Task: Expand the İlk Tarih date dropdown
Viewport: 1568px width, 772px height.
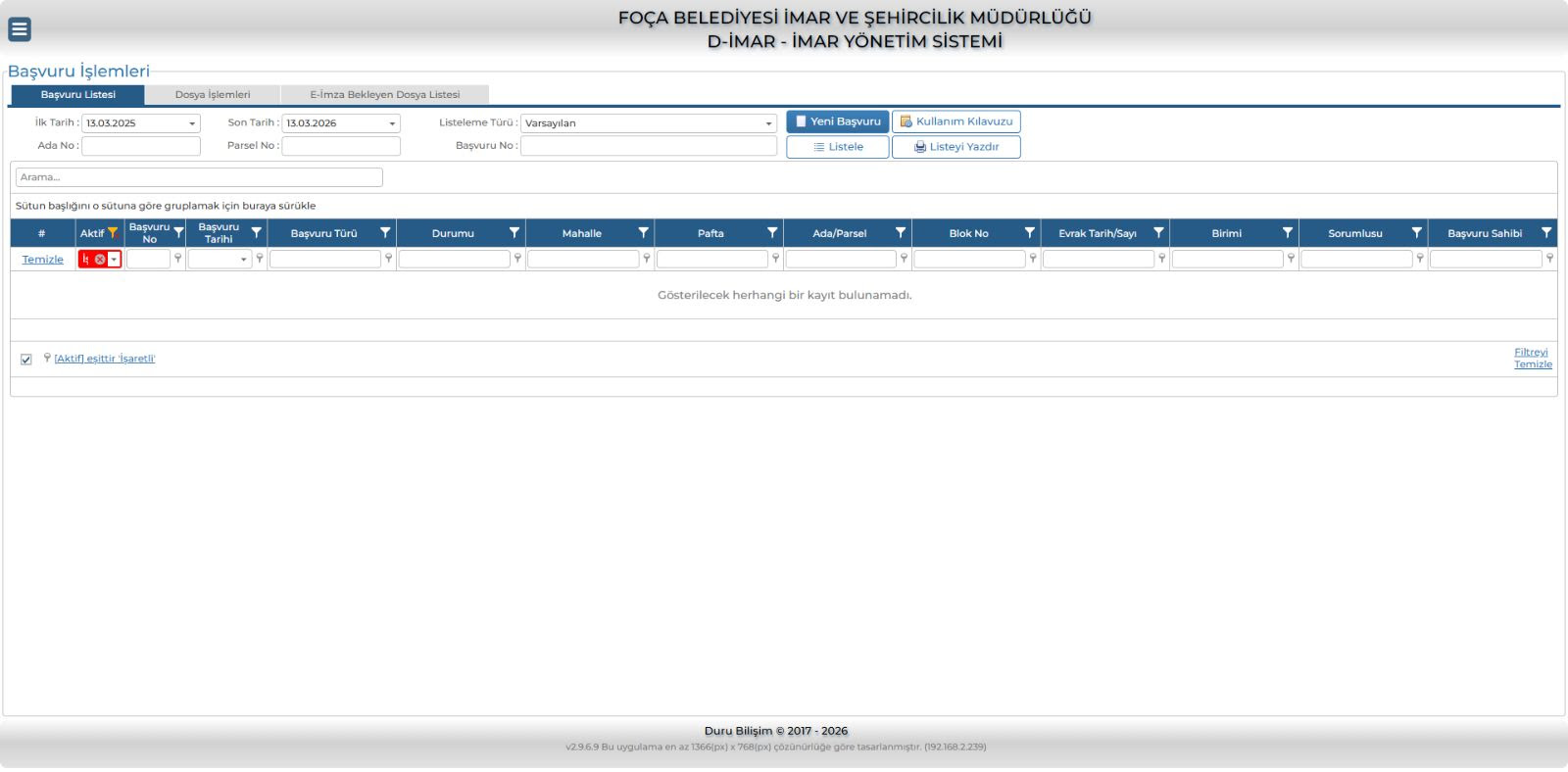Action: (192, 124)
